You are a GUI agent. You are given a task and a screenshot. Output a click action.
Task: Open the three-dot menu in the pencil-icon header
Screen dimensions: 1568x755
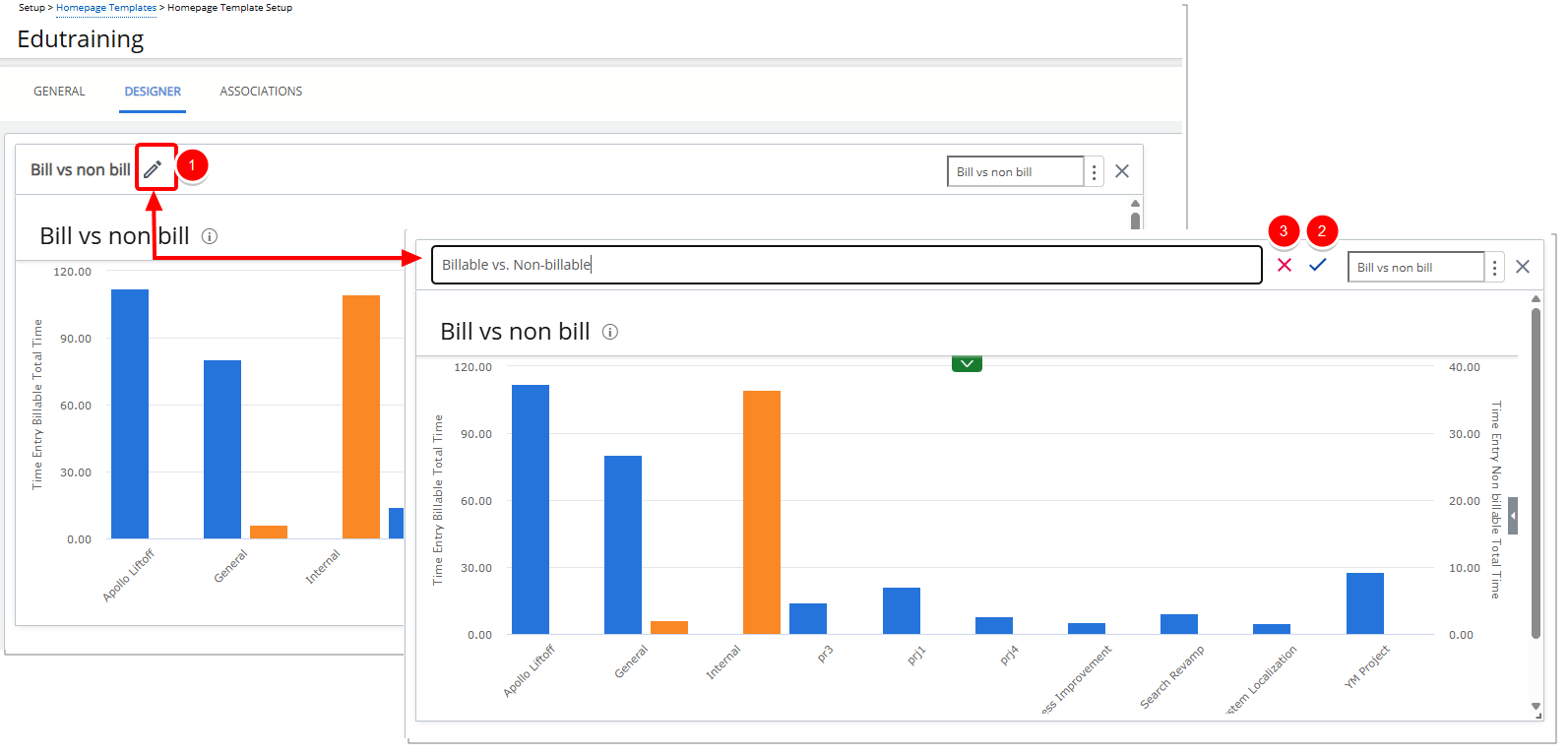point(1094,171)
